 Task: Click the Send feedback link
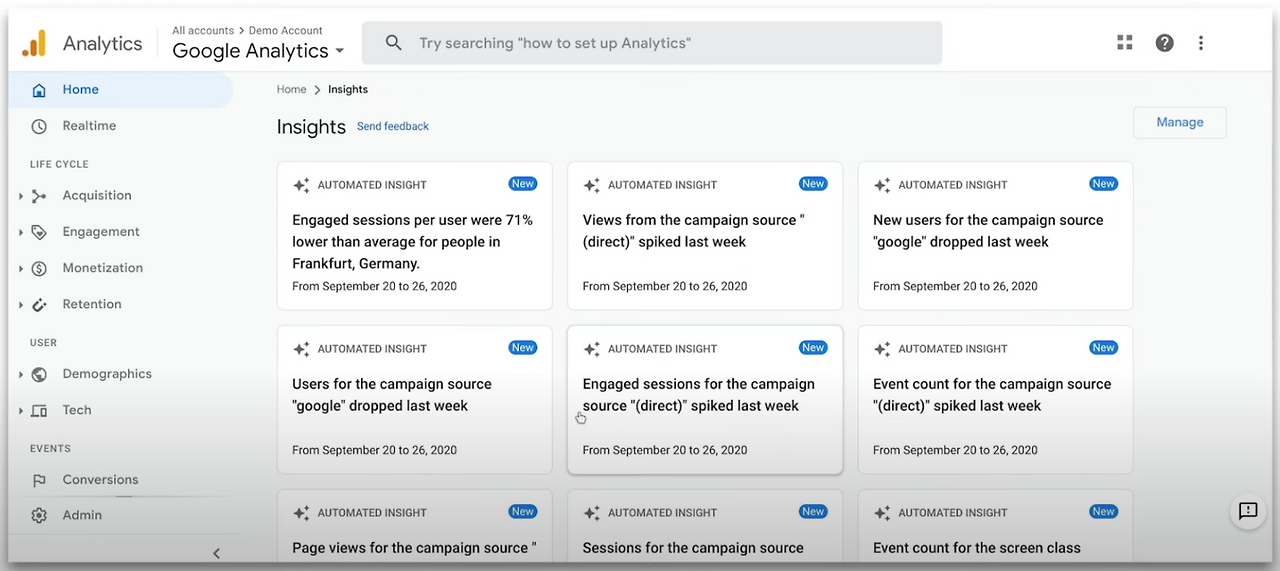click(x=393, y=126)
